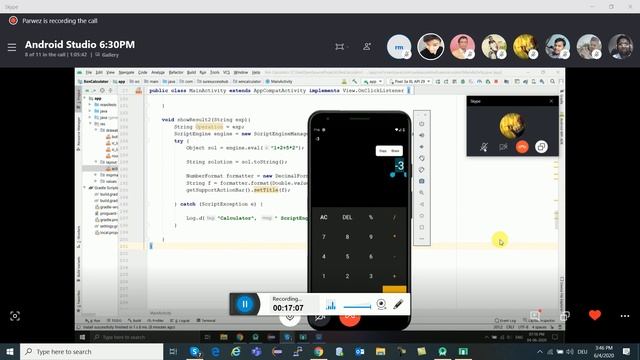
Task: Switch to the Gallery view
Action: click(x=107, y=55)
